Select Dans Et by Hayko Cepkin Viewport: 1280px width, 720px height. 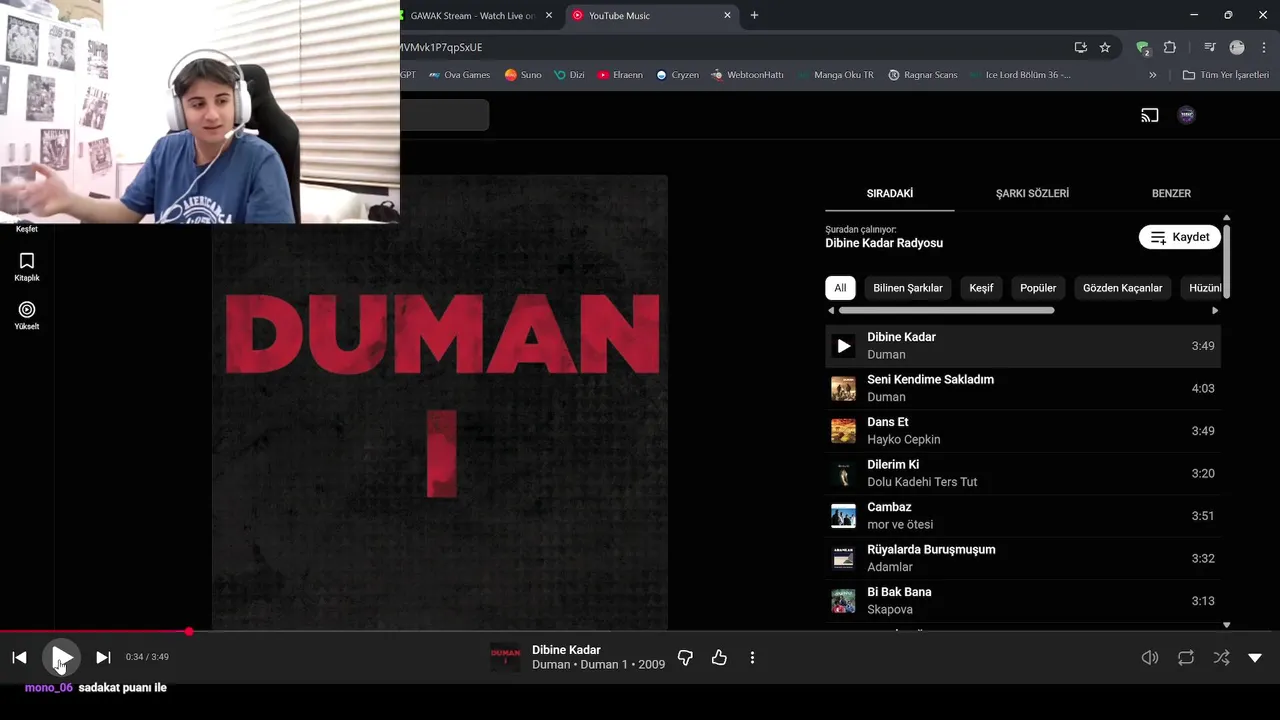coord(1023,431)
